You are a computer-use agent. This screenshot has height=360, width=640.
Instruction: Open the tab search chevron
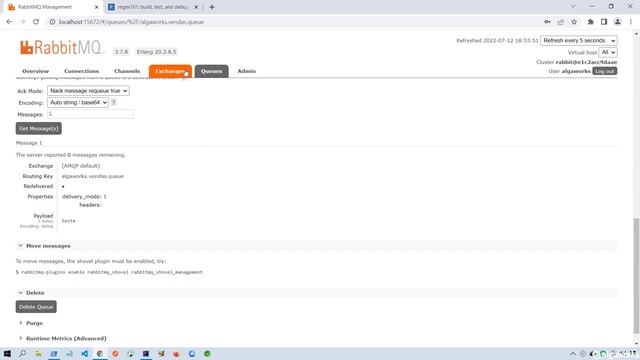click(573, 7)
